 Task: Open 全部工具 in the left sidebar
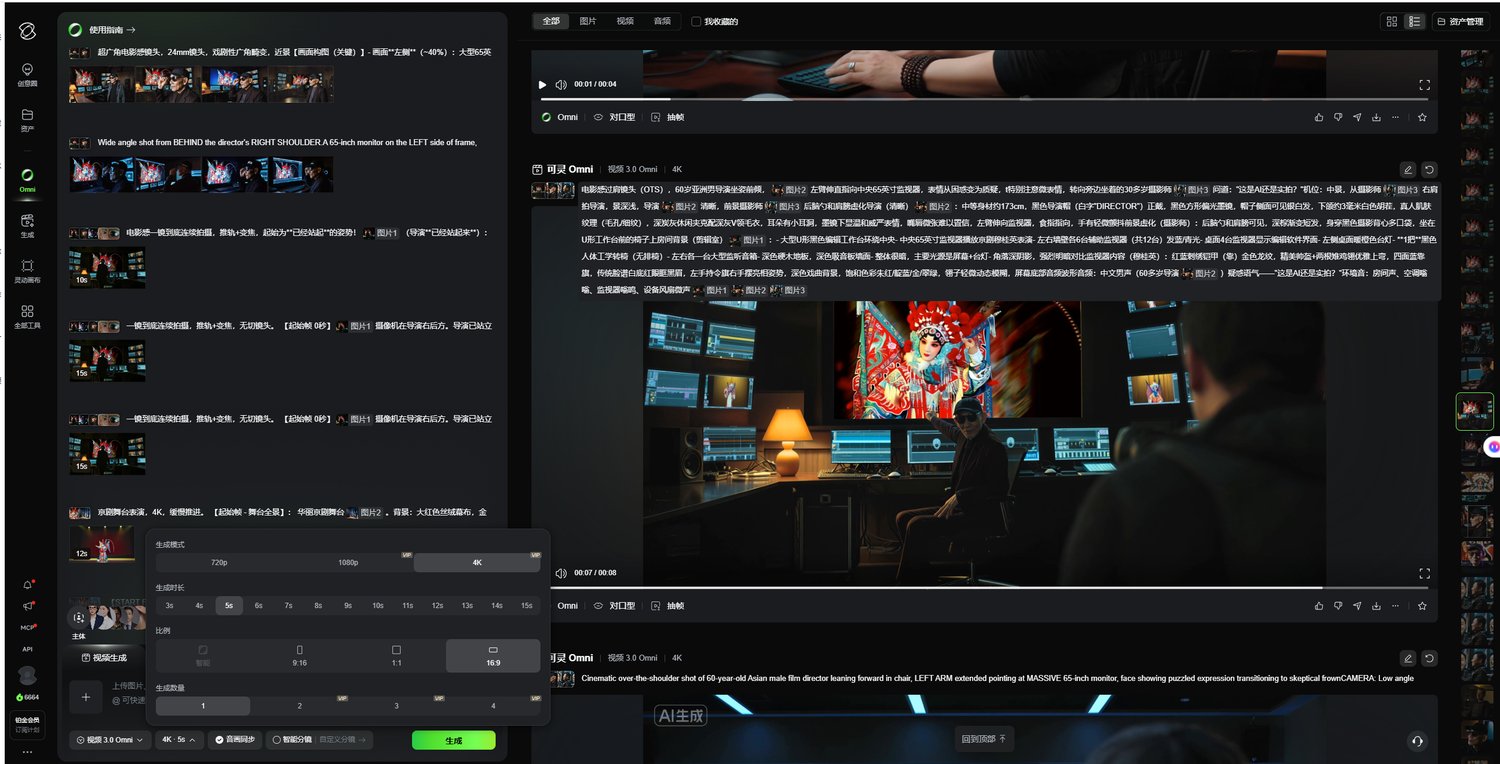pos(27,317)
